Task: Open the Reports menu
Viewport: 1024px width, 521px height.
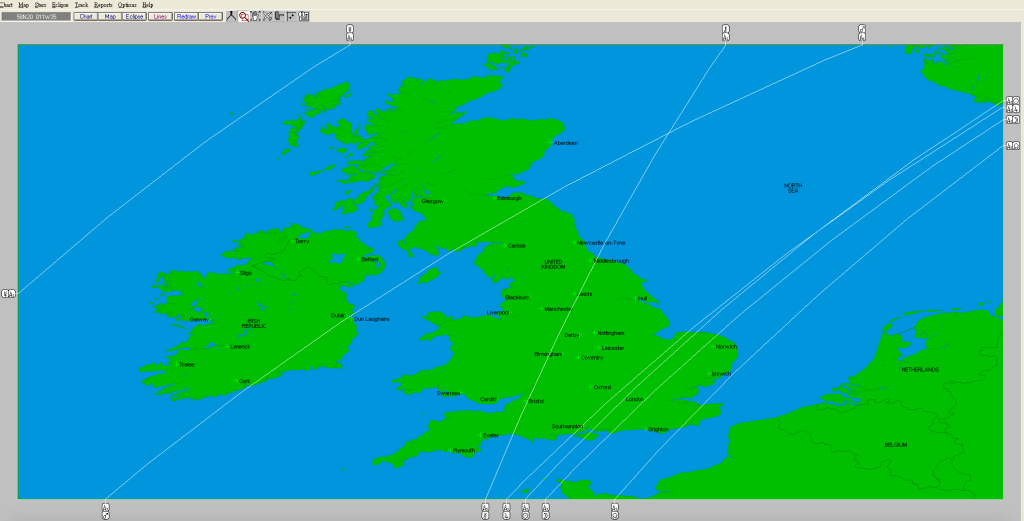Action: click(103, 5)
